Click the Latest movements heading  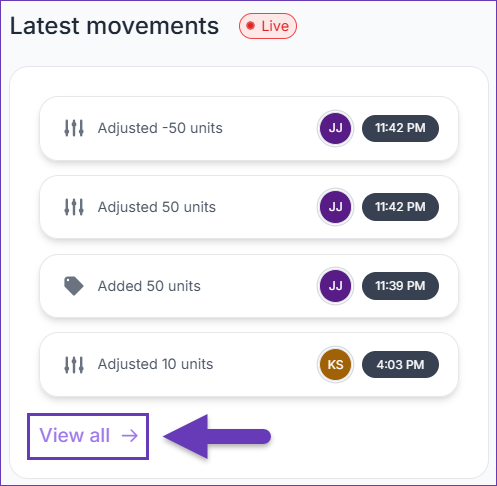click(114, 26)
